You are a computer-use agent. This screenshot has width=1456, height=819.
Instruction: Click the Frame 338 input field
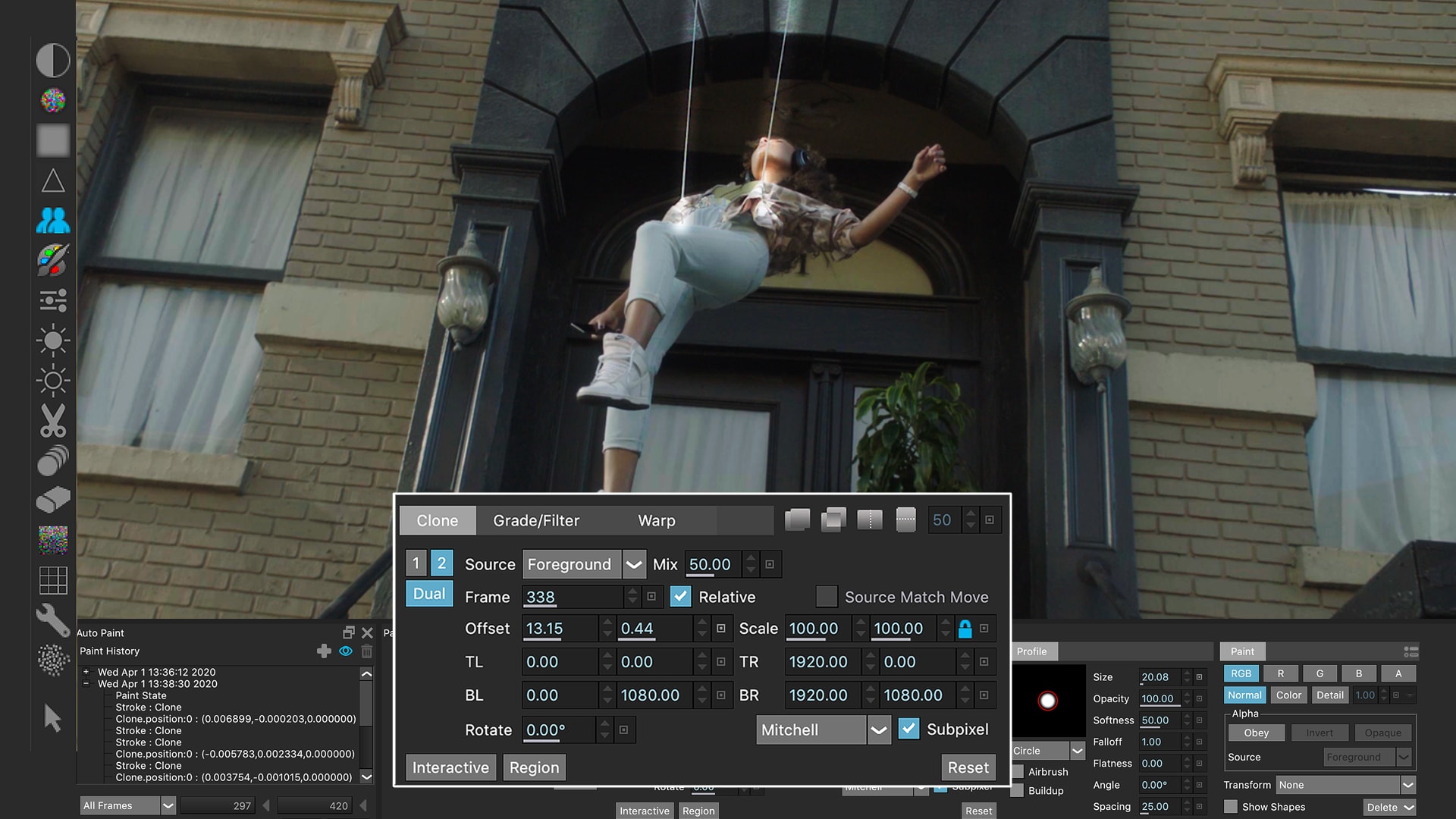click(573, 597)
